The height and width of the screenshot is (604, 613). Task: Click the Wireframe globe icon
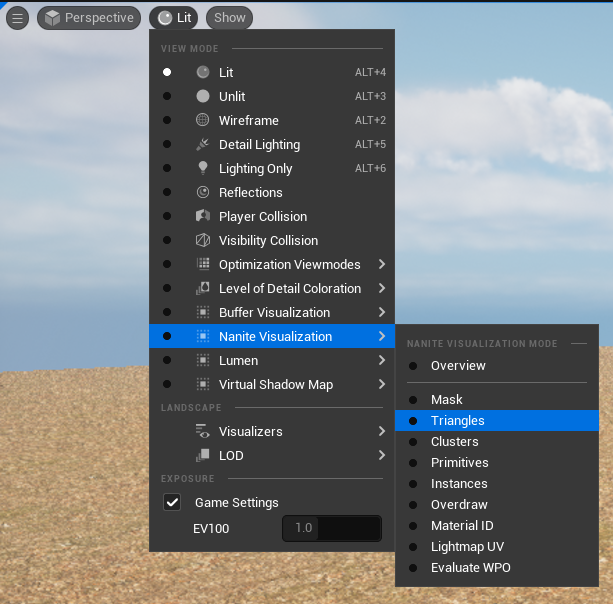(x=203, y=120)
